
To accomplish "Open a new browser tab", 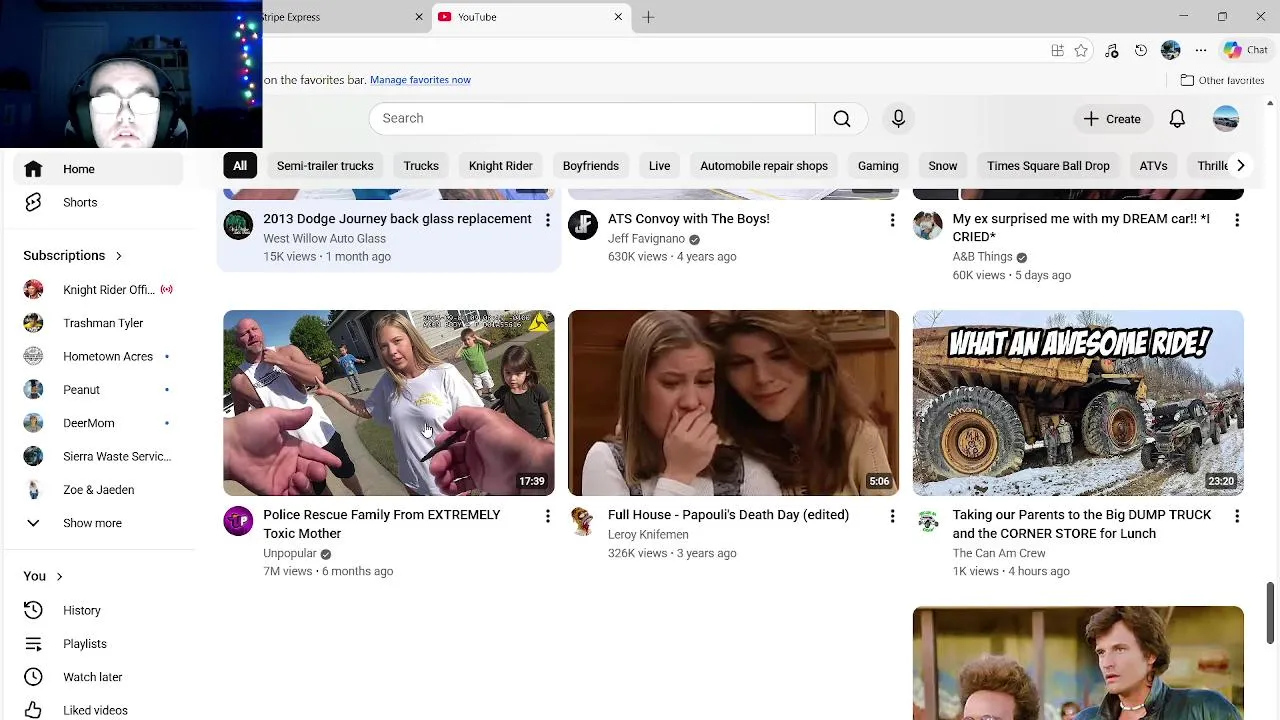I will pyautogui.click(x=648, y=17).
